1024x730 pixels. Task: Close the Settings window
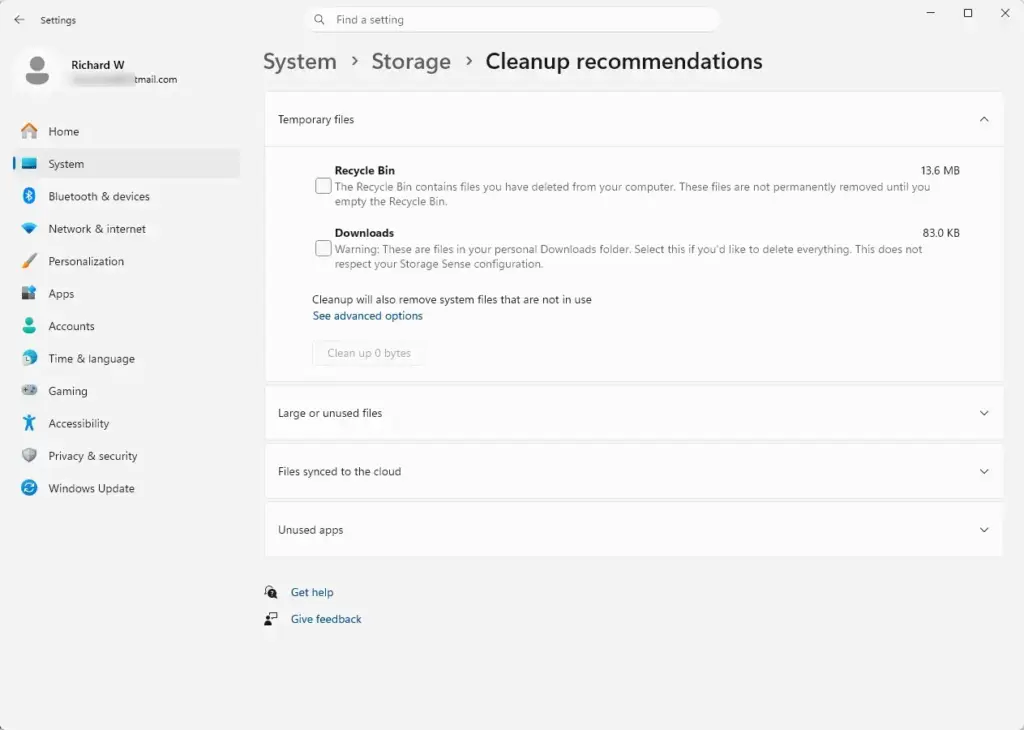(x=1005, y=13)
